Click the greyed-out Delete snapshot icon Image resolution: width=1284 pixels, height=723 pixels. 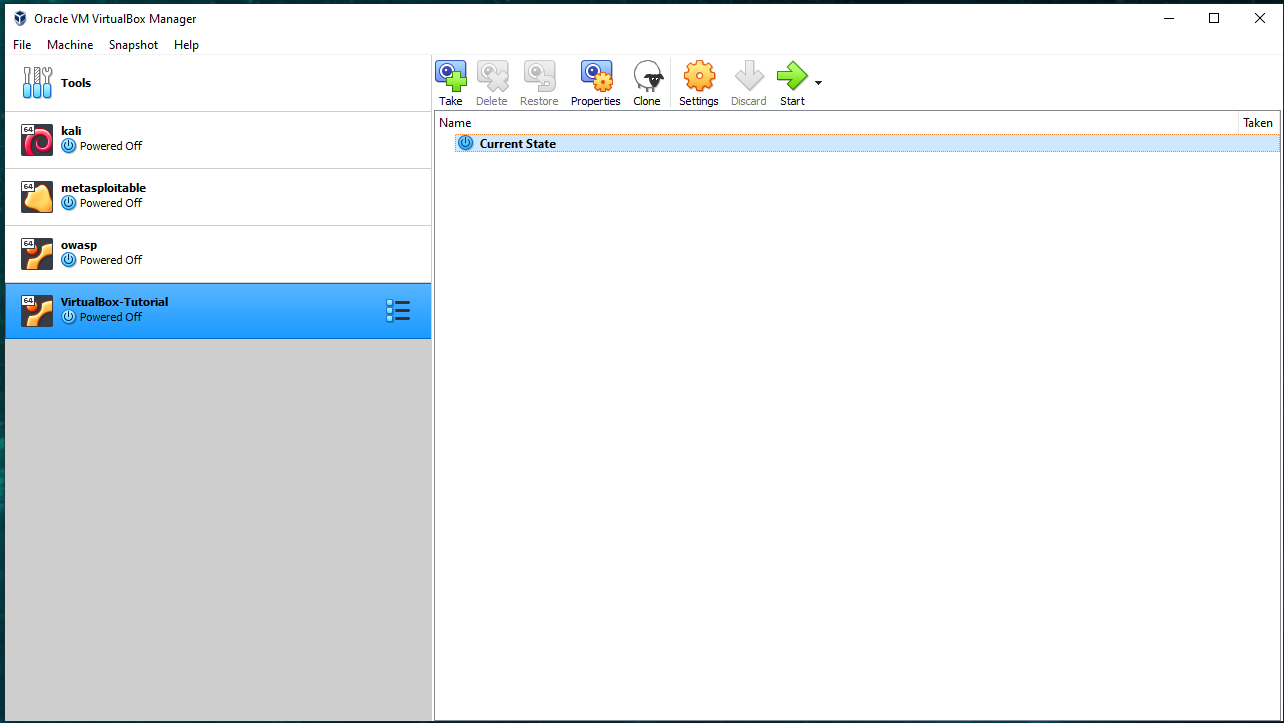492,76
